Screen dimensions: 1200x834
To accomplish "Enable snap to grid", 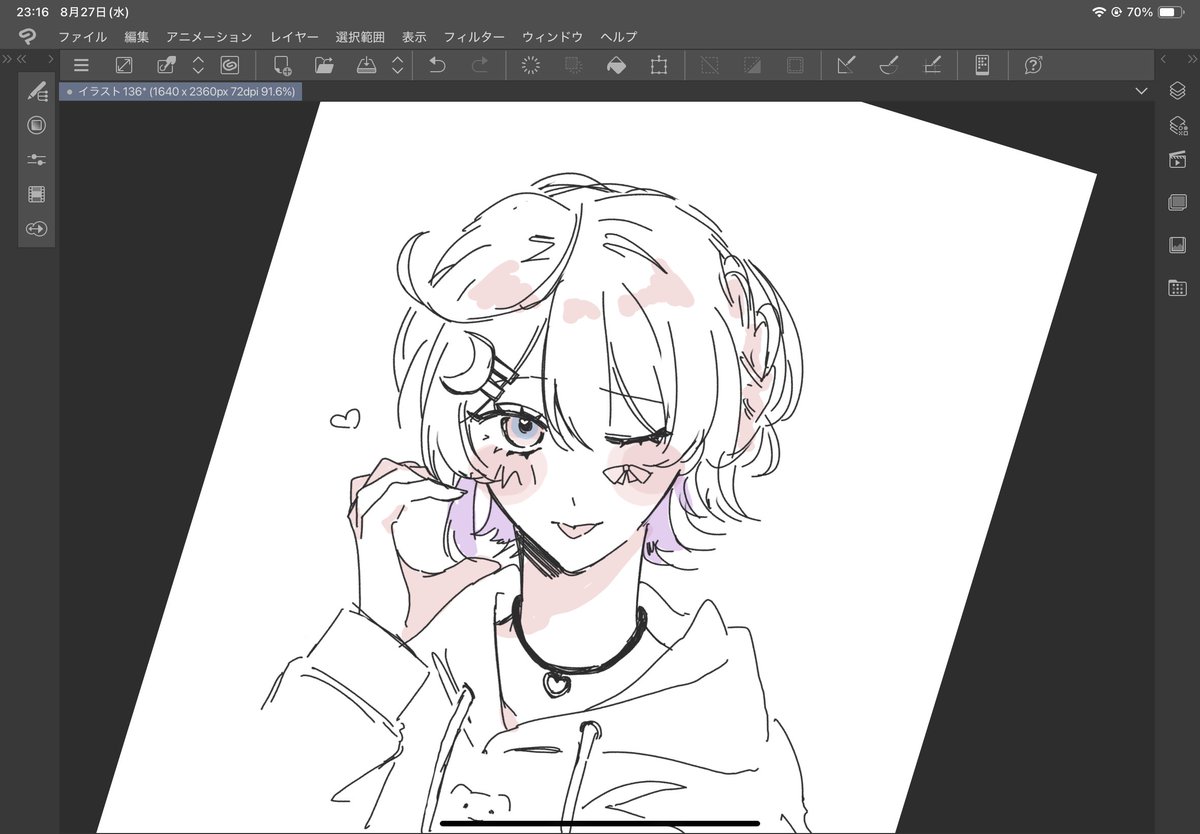I will point(930,65).
